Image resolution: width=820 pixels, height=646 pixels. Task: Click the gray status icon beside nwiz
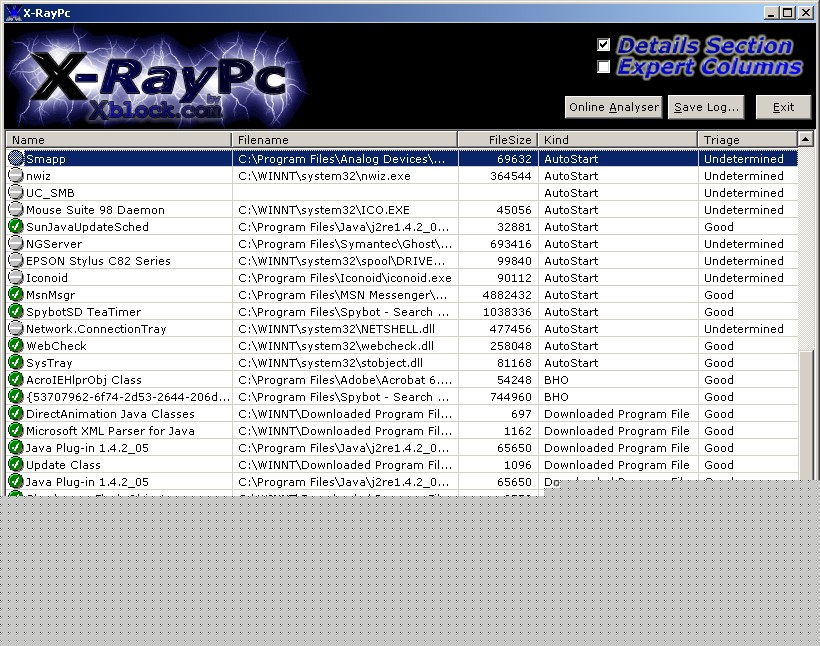point(16,175)
